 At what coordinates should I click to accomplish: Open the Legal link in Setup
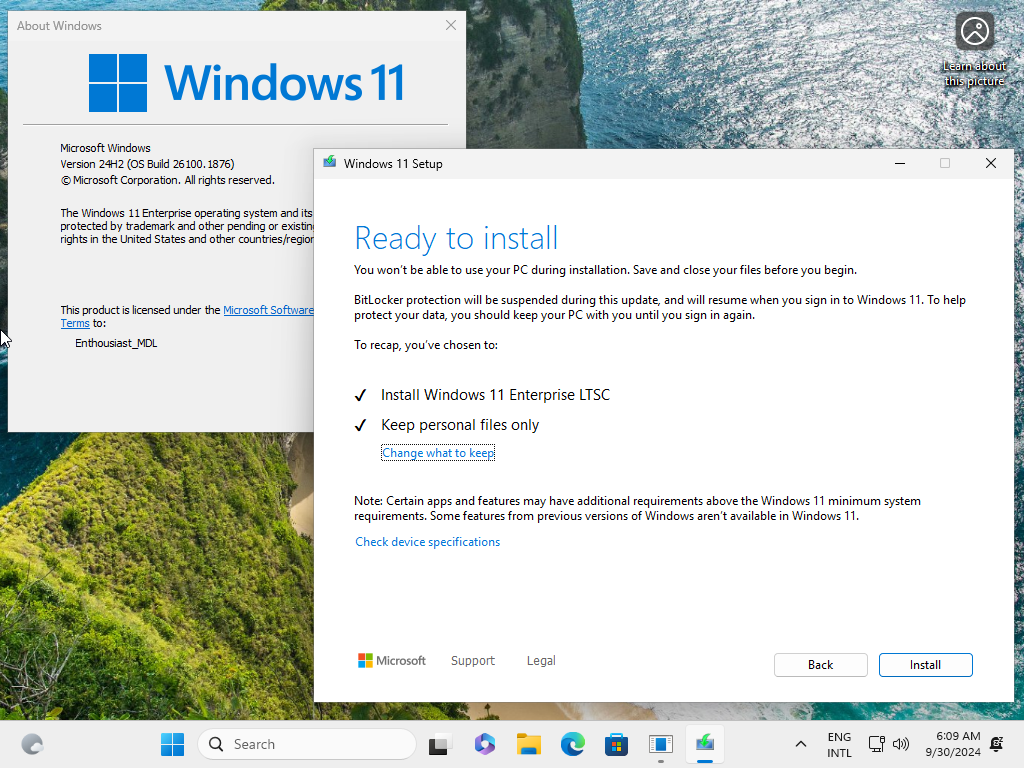coord(541,660)
